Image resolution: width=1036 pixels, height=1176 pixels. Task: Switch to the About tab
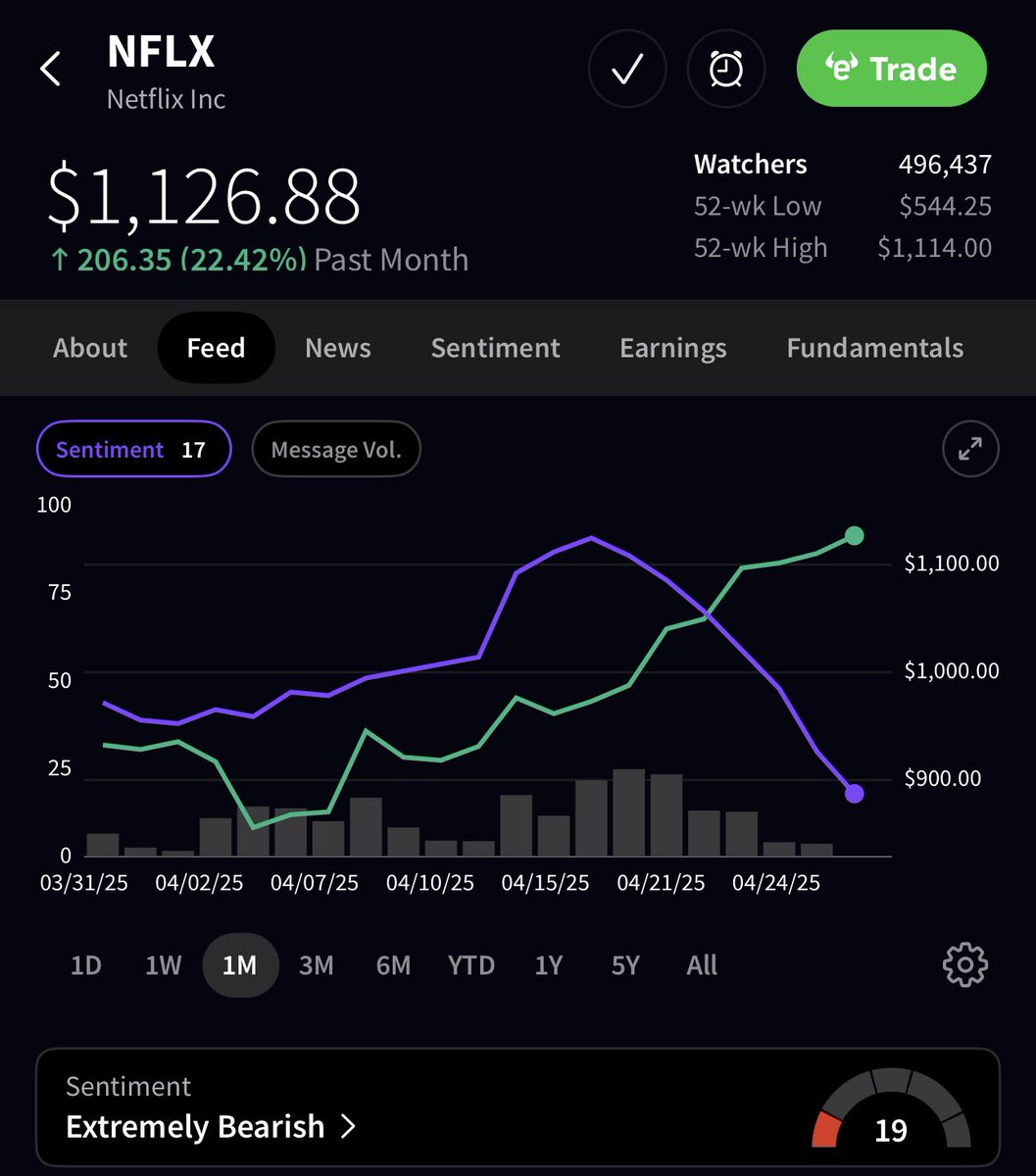coord(90,348)
